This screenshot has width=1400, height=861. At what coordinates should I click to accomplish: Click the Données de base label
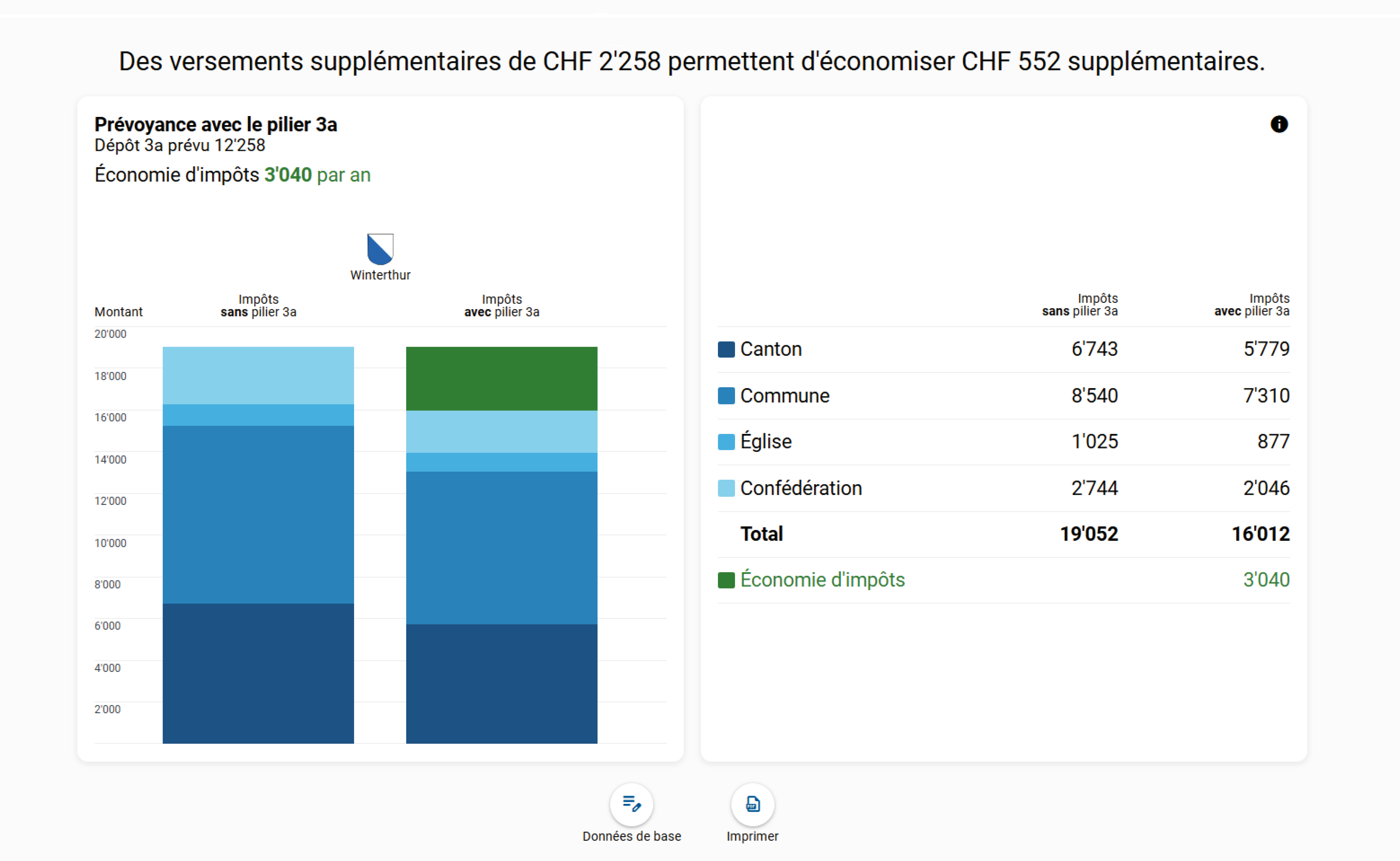(x=631, y=836)
